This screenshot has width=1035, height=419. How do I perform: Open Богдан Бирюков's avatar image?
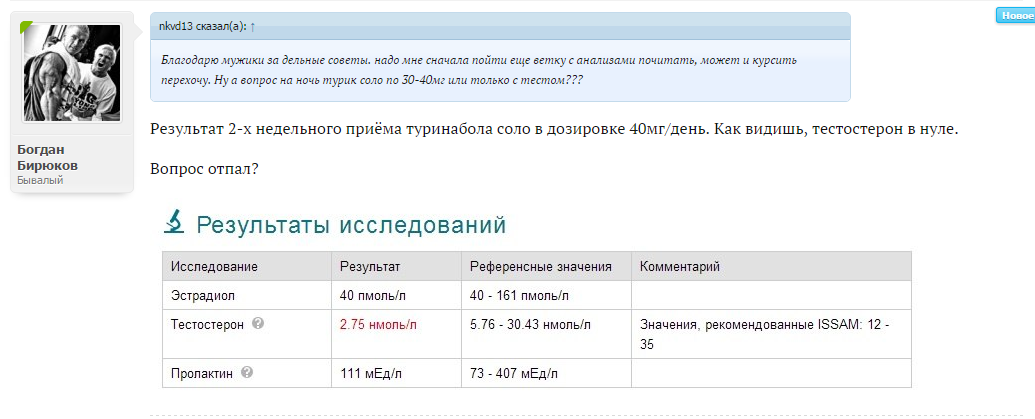tap(71, 73)
